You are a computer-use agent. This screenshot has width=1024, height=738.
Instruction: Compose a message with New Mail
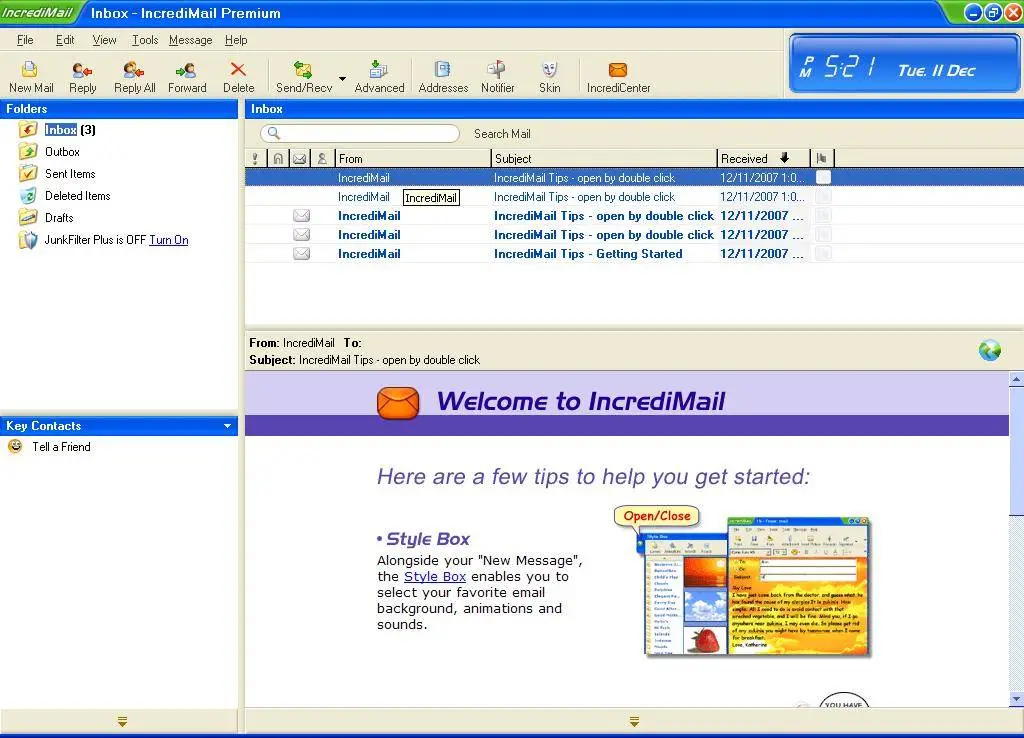point(31,76)
